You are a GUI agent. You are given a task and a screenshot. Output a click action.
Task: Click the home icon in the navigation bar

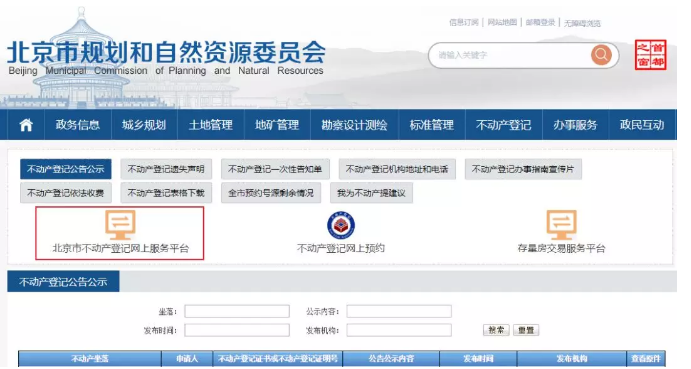26,125
